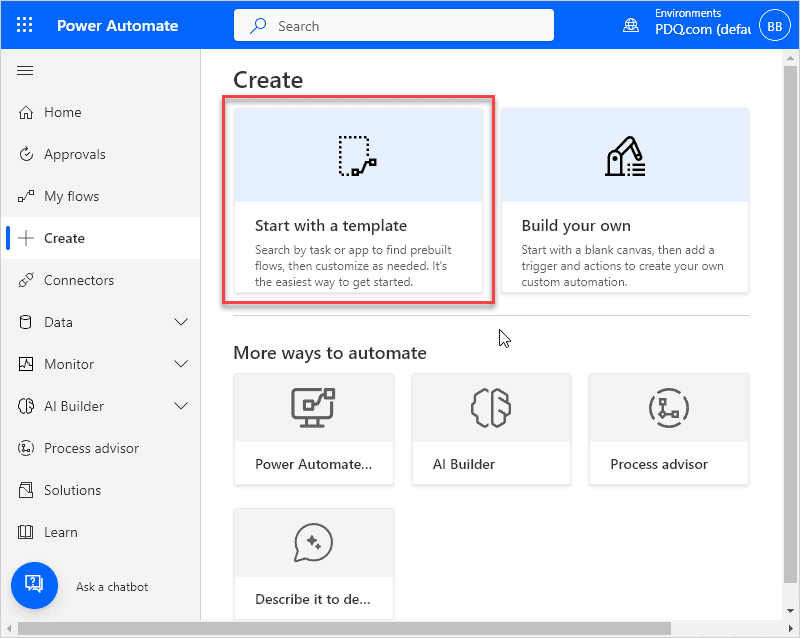
Task: Click inside the Search box
Action: point(393,24)
